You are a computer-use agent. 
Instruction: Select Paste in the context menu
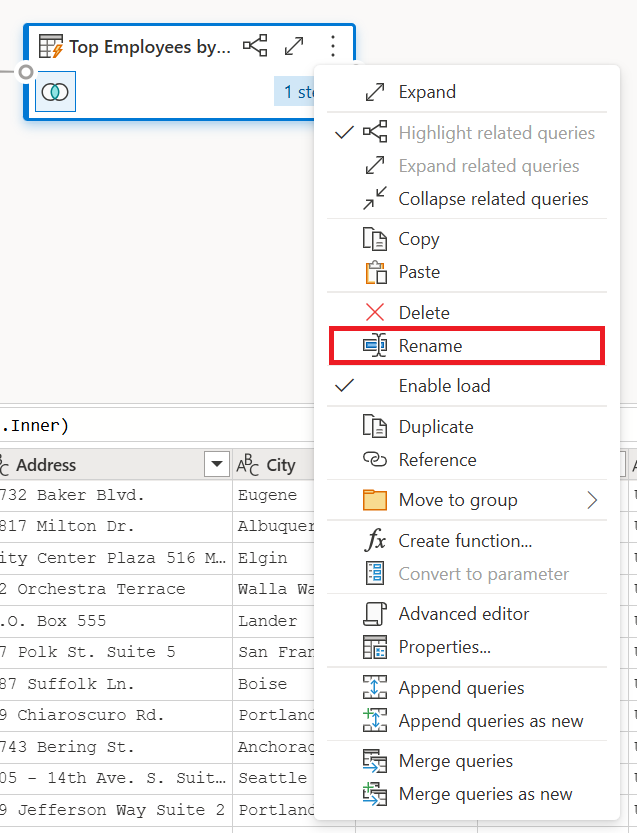(467, 272)
